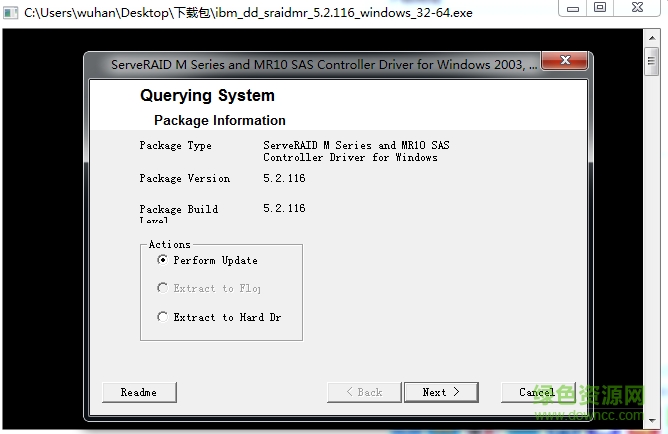Screen dimensions: 668x434
Task: Maximize the console window
Action: pos(600,8)
